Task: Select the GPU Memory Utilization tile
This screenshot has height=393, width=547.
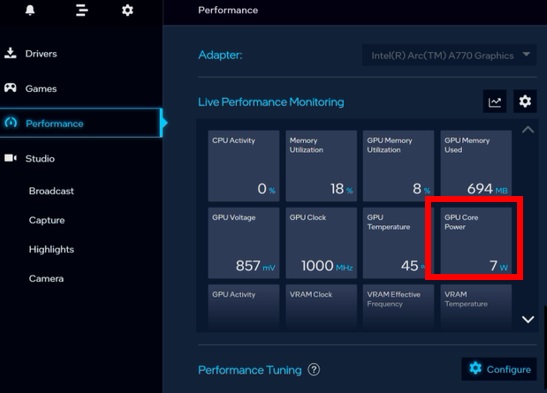Action: pos(398,166)
